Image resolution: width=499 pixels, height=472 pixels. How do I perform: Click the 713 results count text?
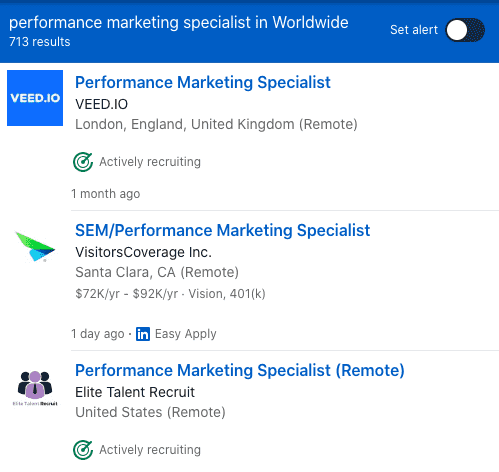(x=40, y=42)
